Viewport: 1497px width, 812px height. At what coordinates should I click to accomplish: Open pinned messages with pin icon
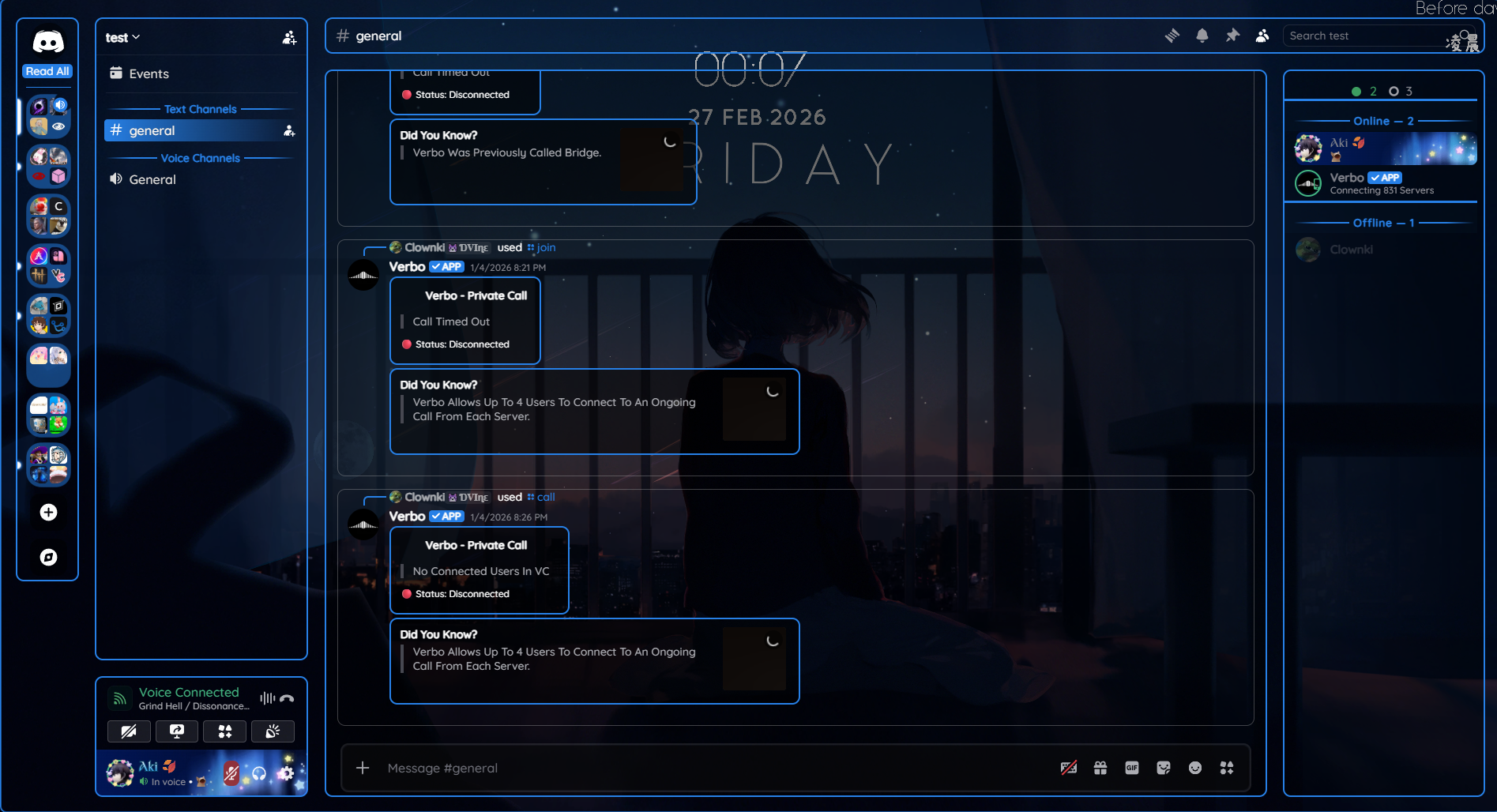1232,36
